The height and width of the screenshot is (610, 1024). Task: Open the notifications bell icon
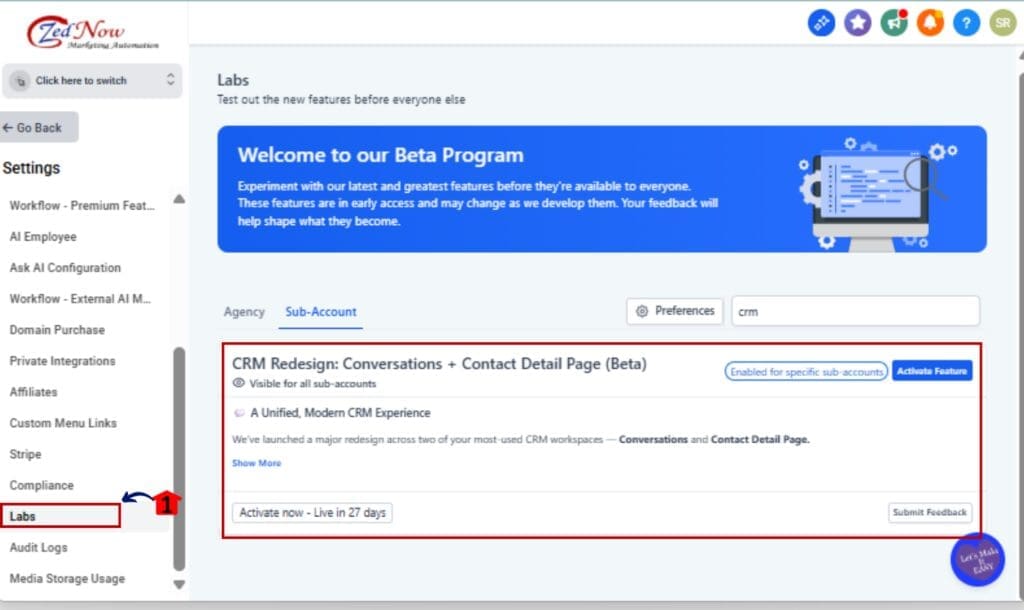930,22
